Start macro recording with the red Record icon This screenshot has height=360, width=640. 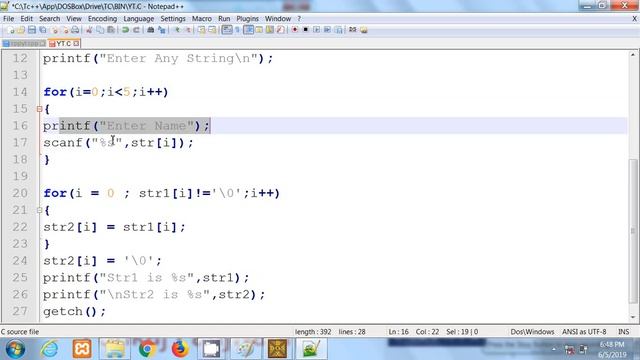click(295, 30)
